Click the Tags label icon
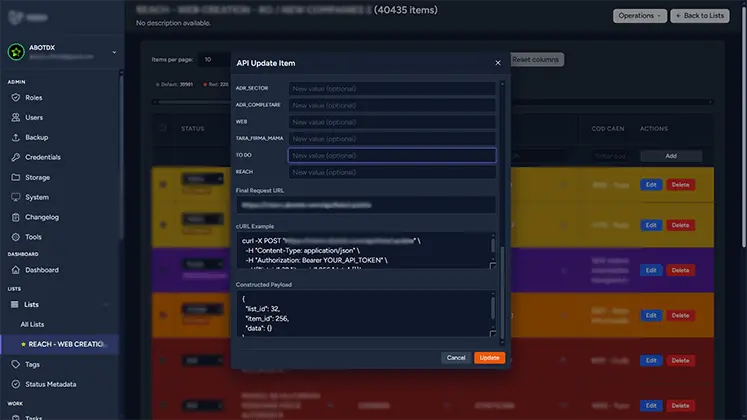747x420 pixels. coord(16,364)
